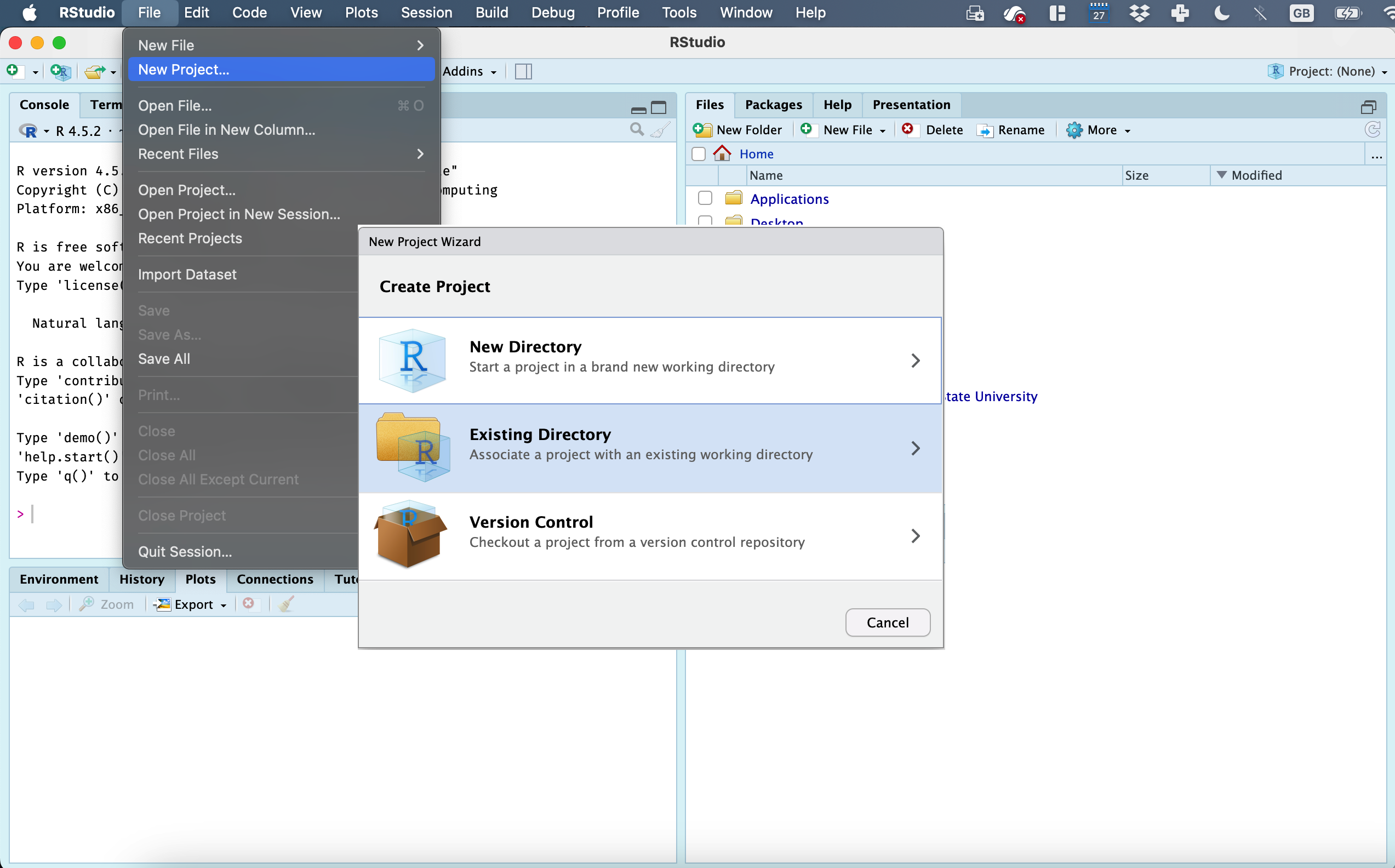The height and width of the screenshot is (868, 1395).
Task: Open Dropbox in the menu bar
Action: (x=1139, y=13)
